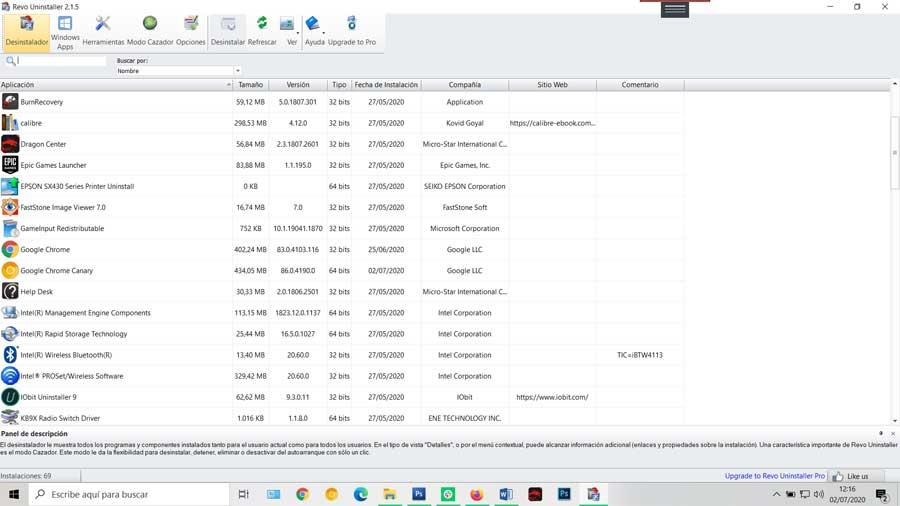Image resolution: width=900 pixels, height=506 pixels.
Task: Click the taskbar search box
Action: (x=129, y=494)
